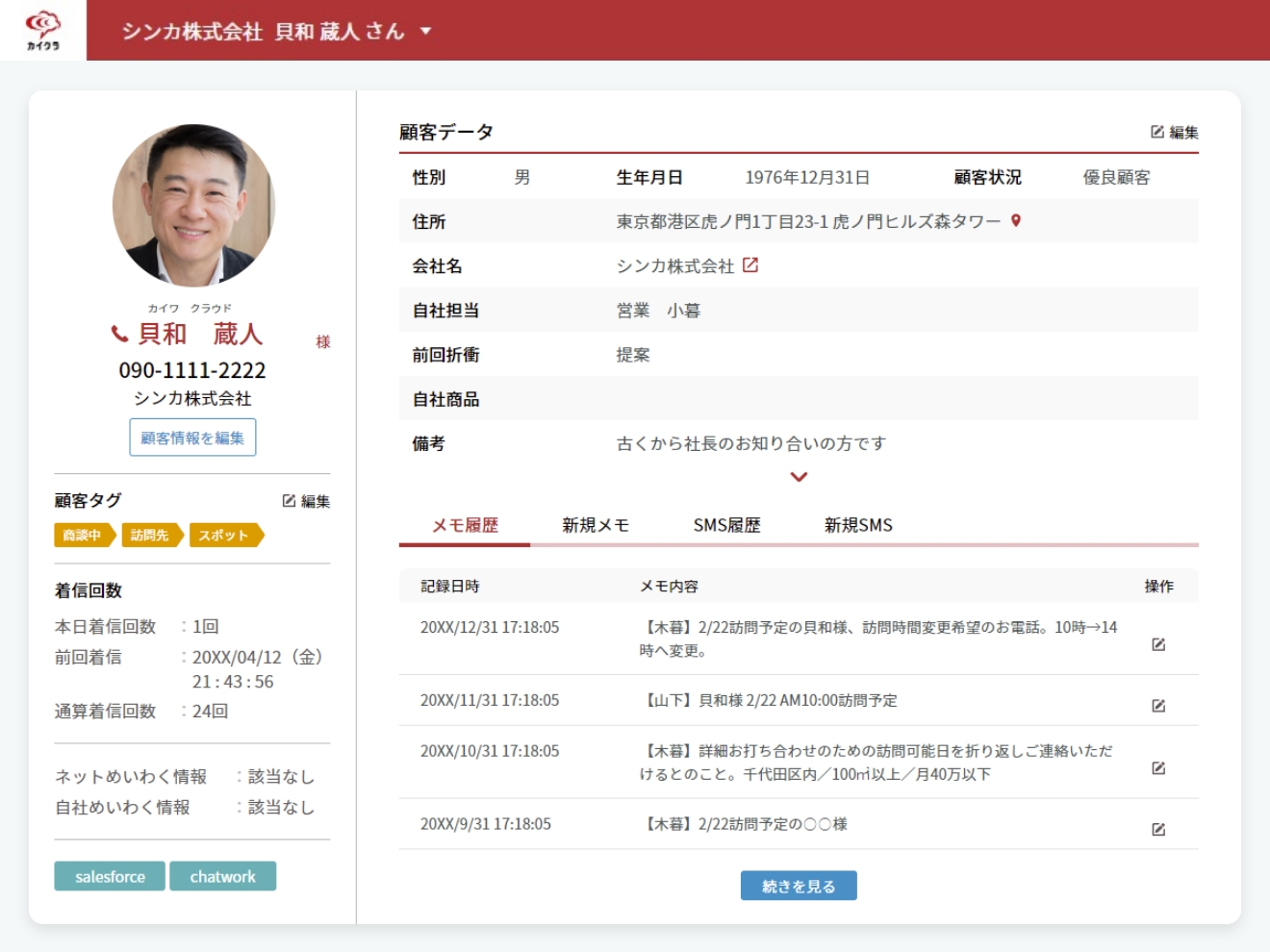Click the chatwork button
The image size is (1270, 952).
222,876
